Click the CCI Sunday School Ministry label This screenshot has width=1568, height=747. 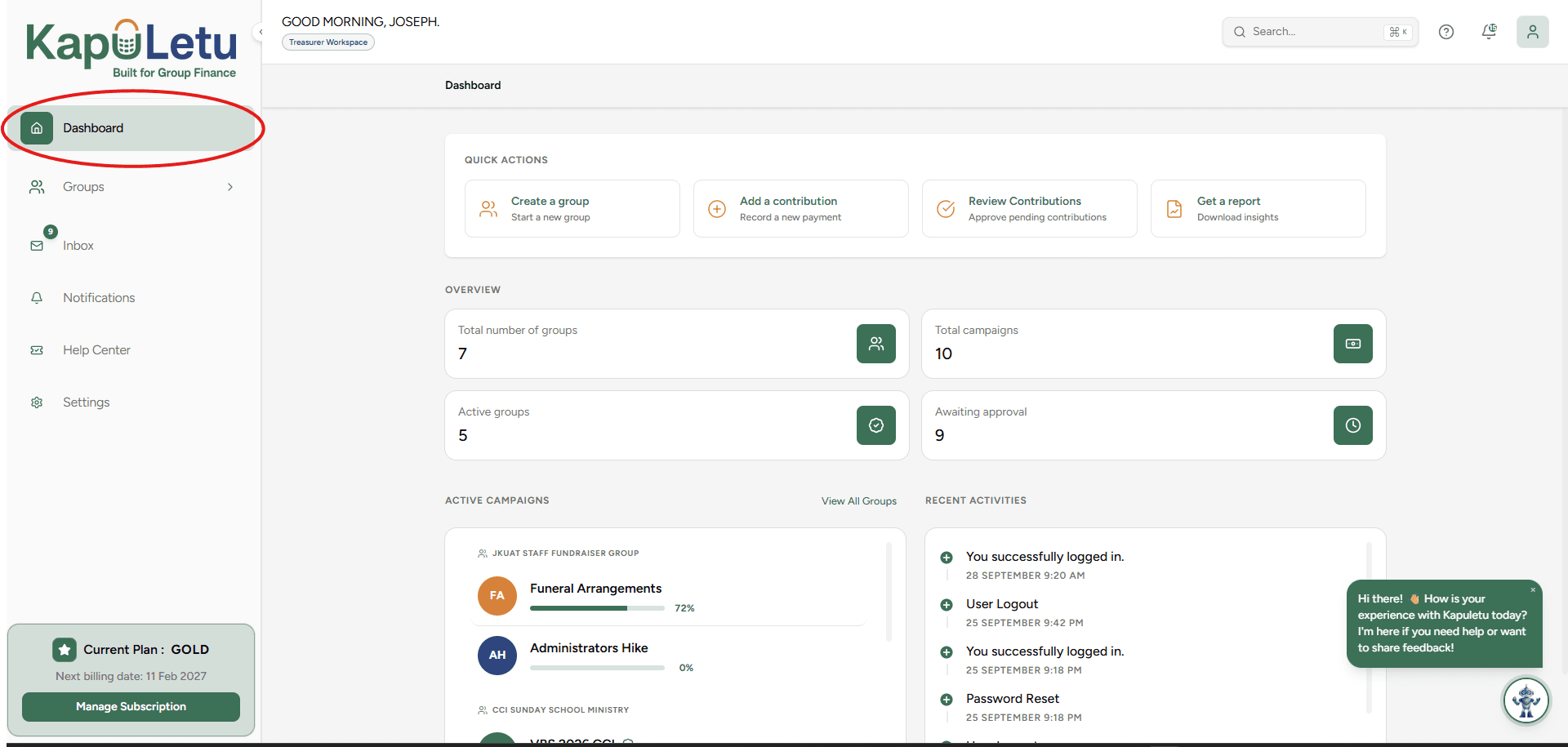pyautogui.click(x=560, y=710)
